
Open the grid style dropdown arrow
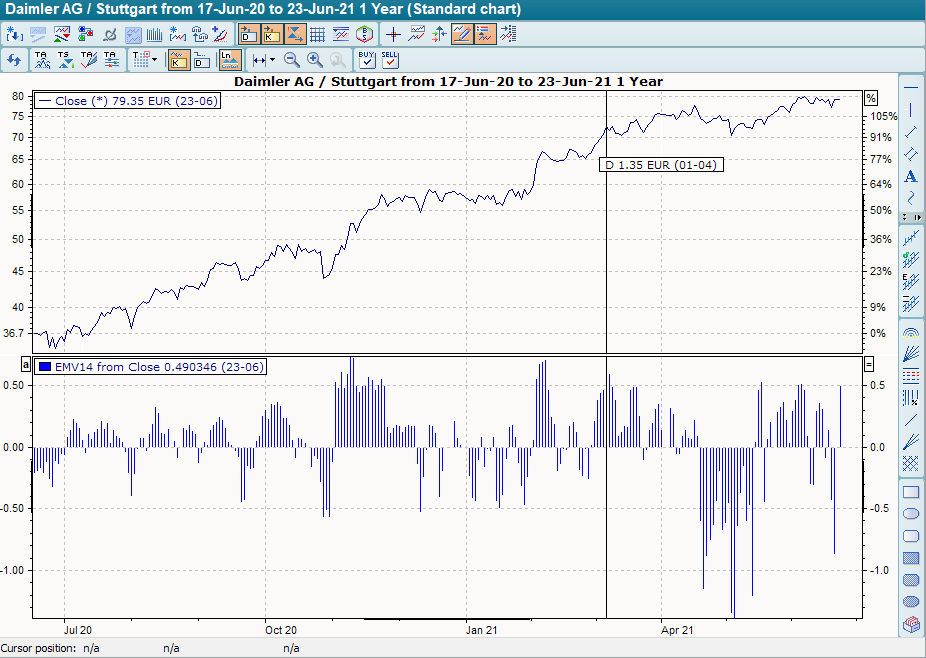[x=155, y=61]
